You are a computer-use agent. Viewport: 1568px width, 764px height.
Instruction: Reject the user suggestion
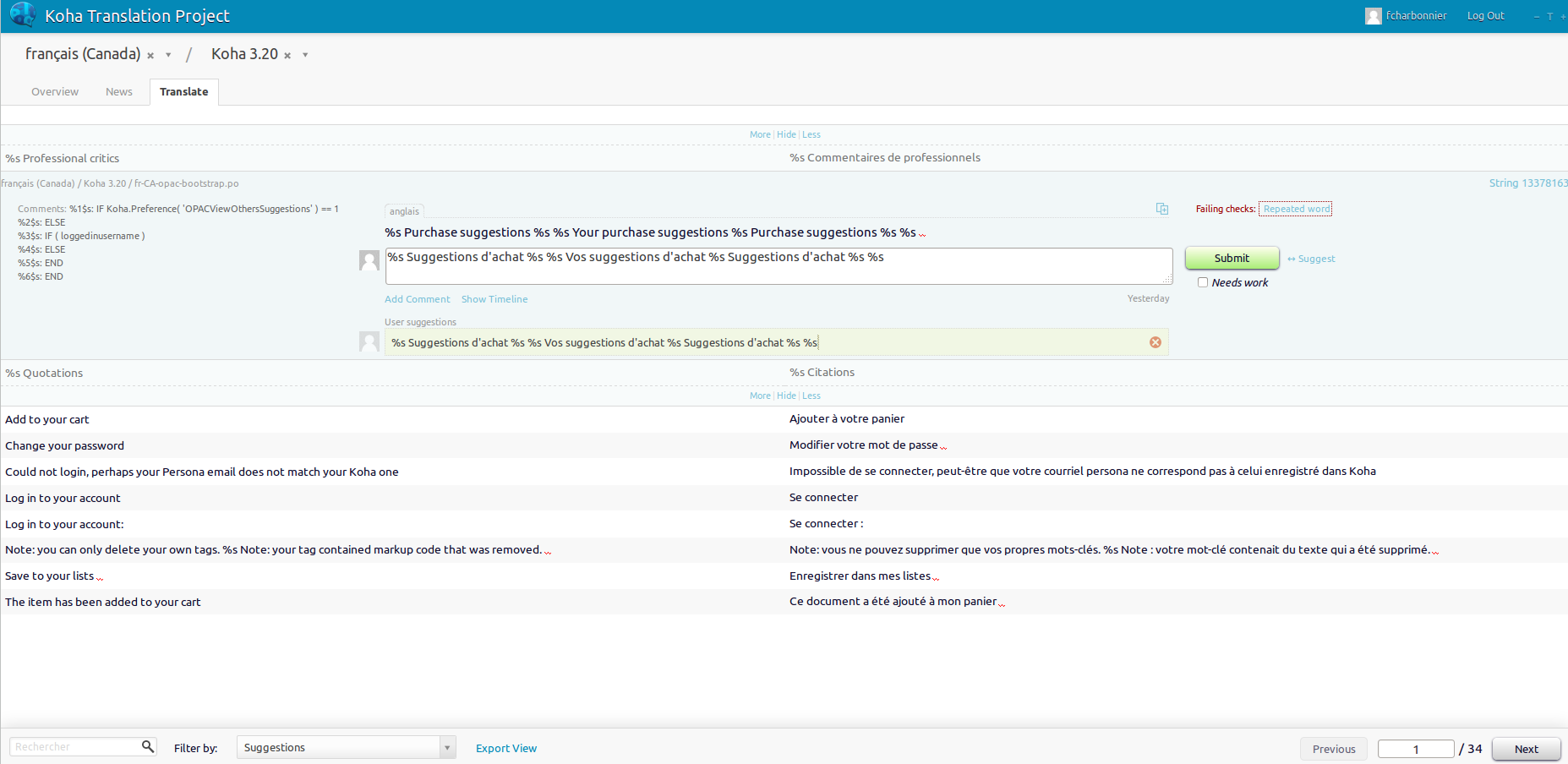pyautogui.click(x=1156, y=342)
